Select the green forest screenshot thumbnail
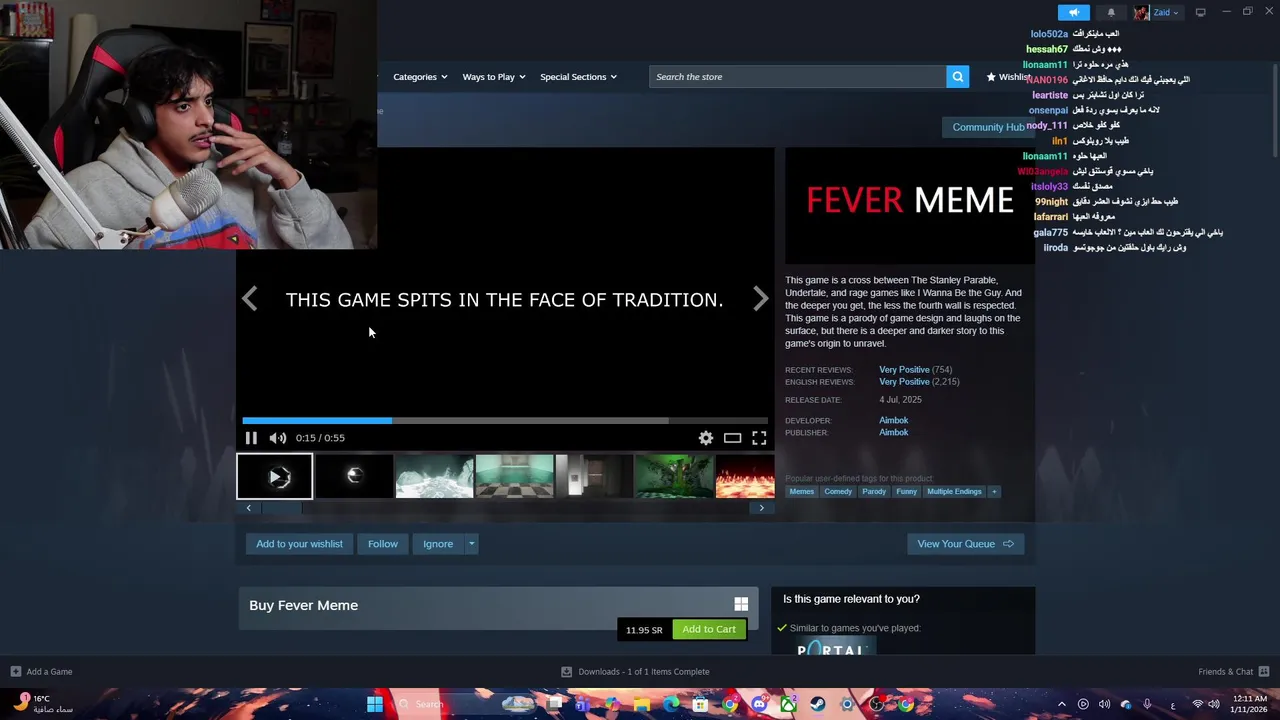This screenshot has width=1280, height=720. [674, 476]
